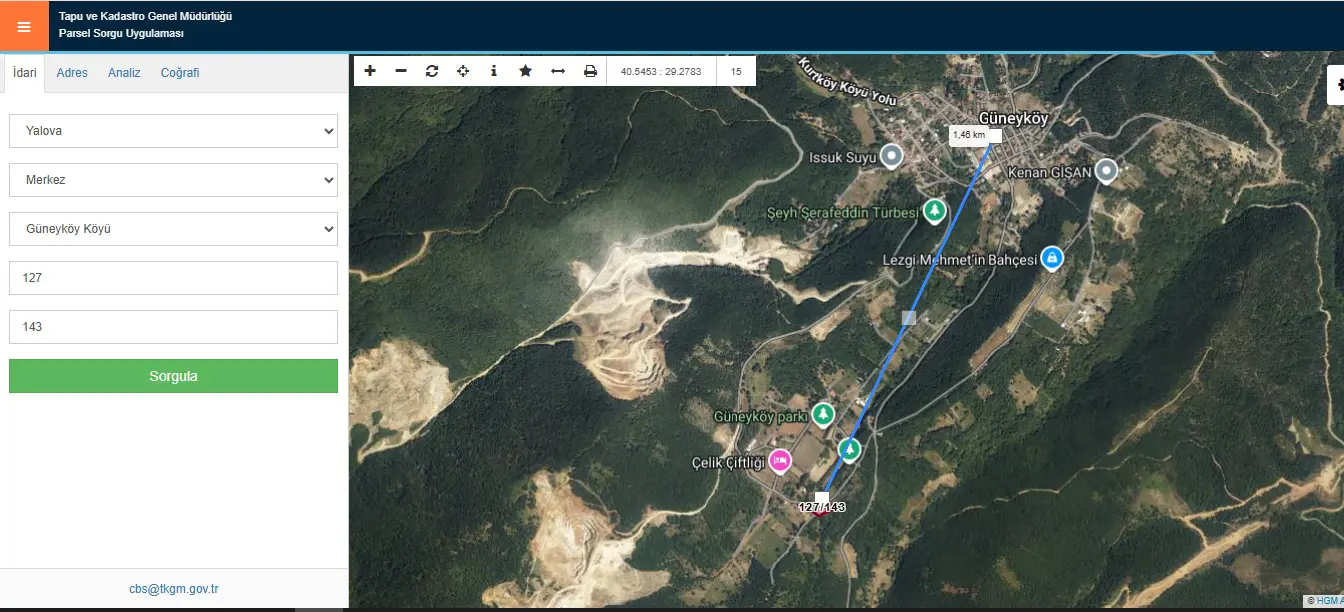1344x612 pixels.
Task: Refresh the map with the rotating arrows icon
Action: pyautogui.click(x=432, y=71)
